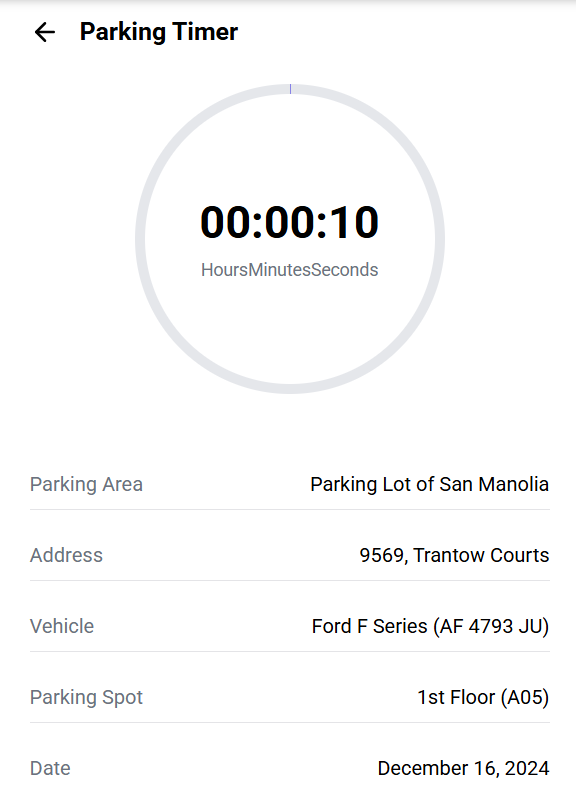Image resolution: width=576 pixels, height=785 pixels.
Task: Click the HoursMinutesSeconds caption
Action: [x=289, y=270]
